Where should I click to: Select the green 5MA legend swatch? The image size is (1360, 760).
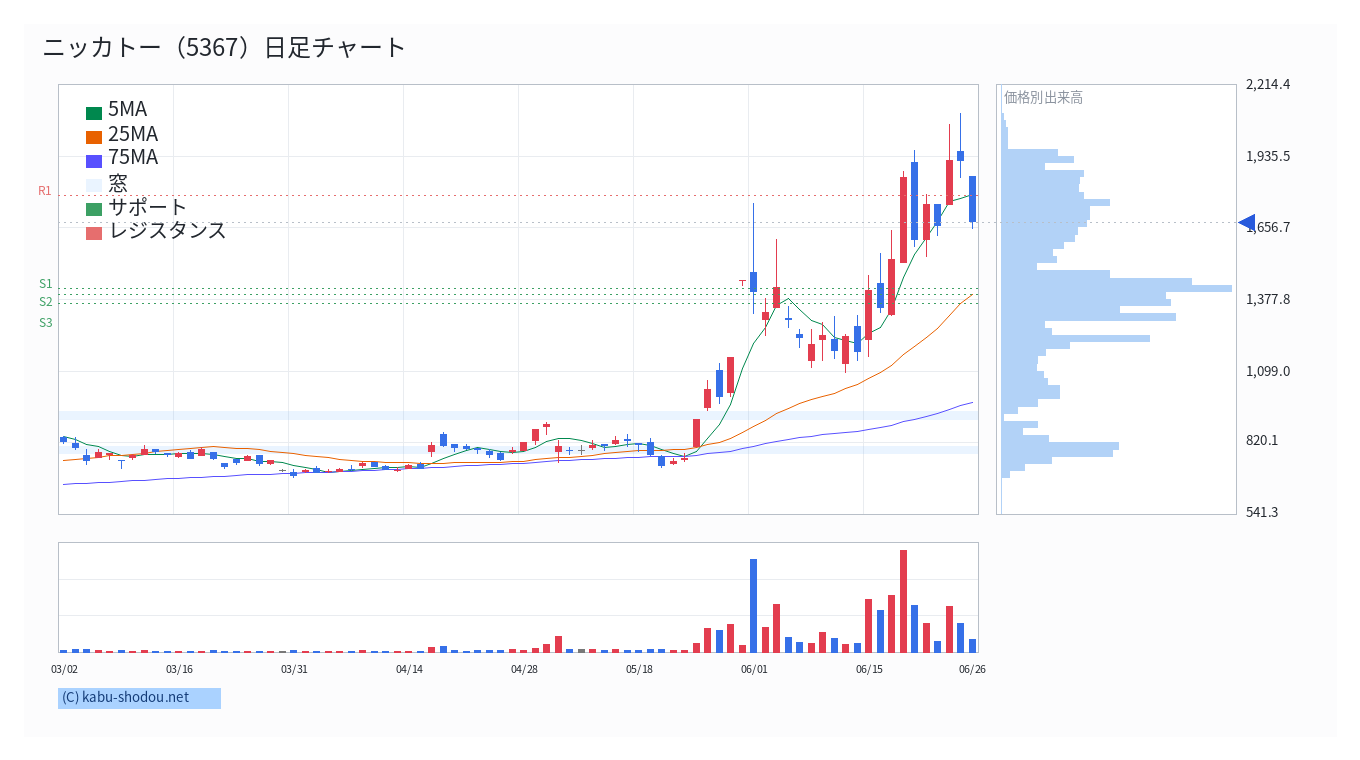coord(94,113)
